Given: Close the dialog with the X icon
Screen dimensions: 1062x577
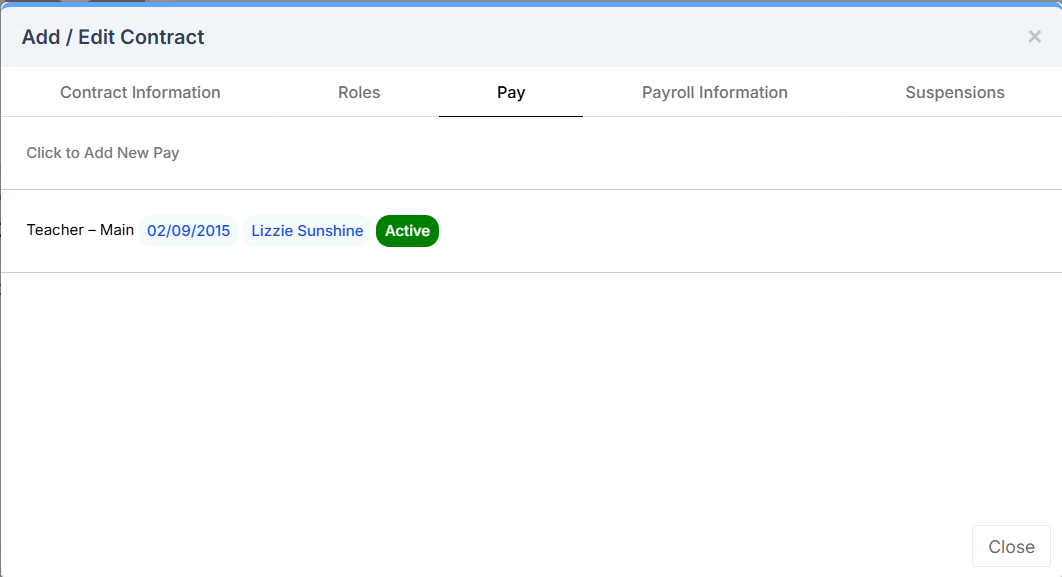Looking at the screenshot, I should (1034, 37).
